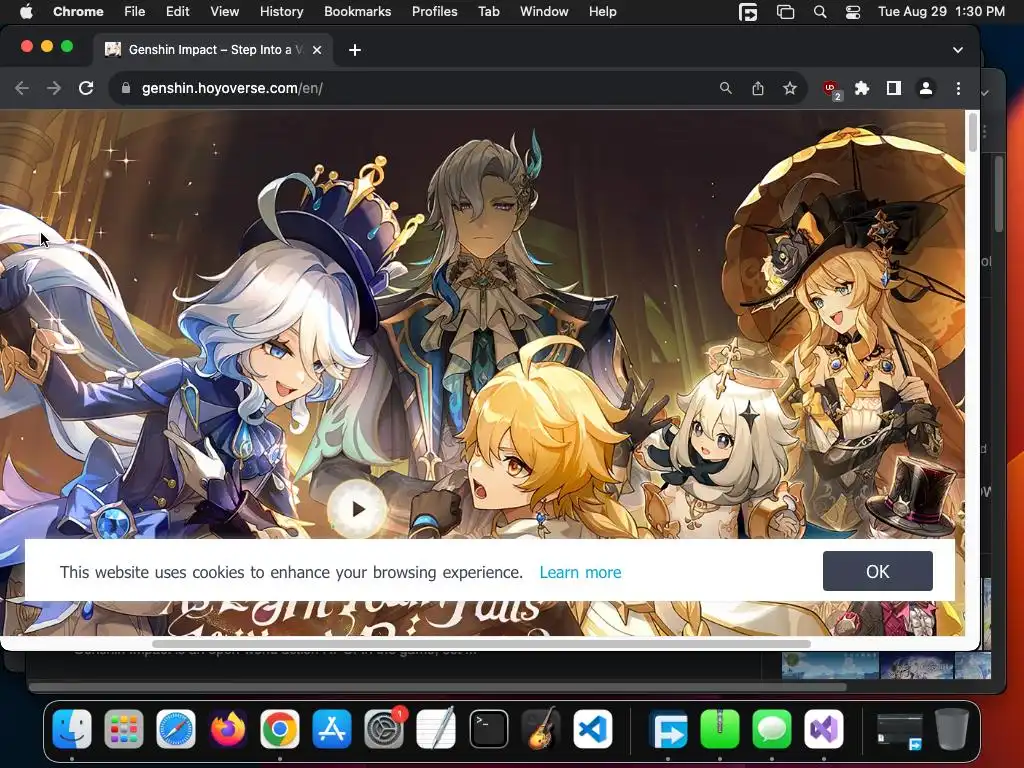The height and width of the screenshot is (768, 1024).
Task: Open the Extensions puzzle menu
Action: click(862, 88)
